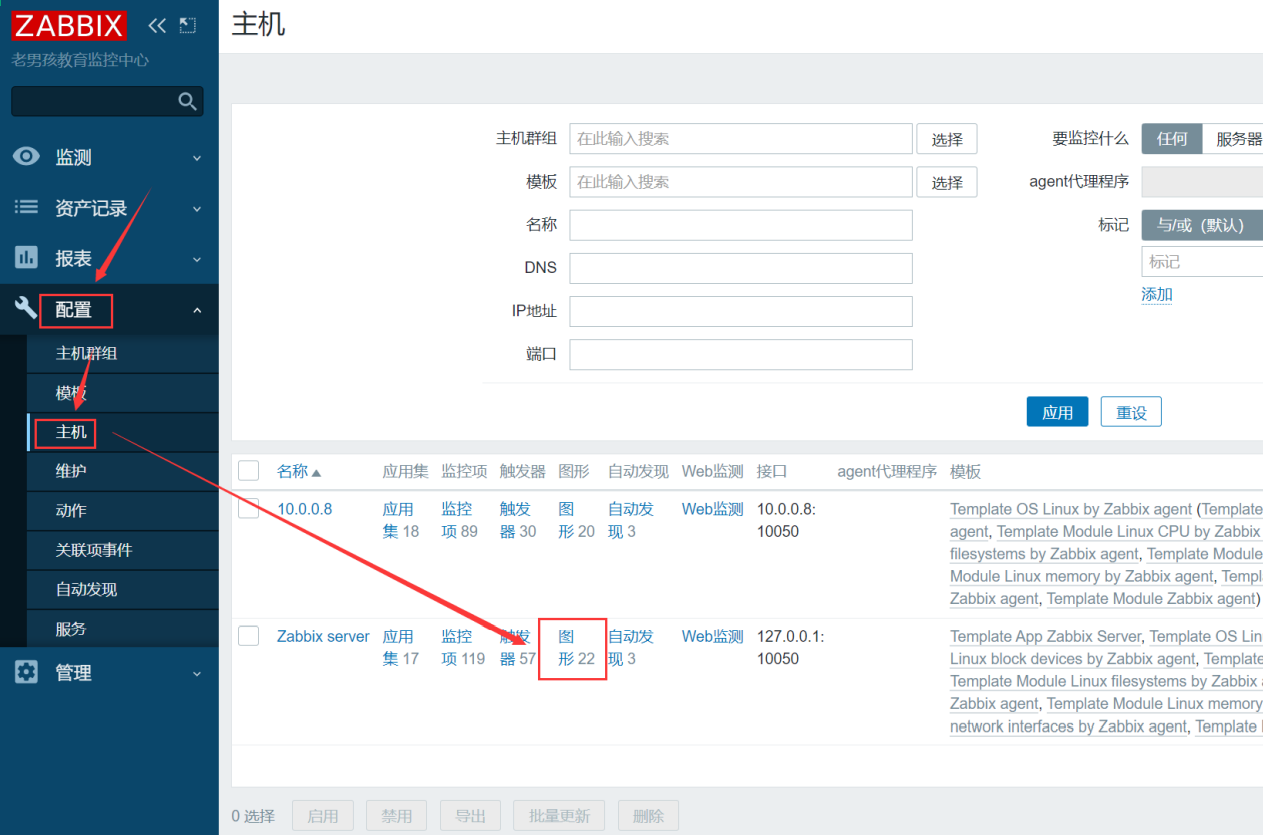Click 选择 next to 模板 field
Image resolution: width=1263 pixels, height=835 pixels.
coord(946,182)
